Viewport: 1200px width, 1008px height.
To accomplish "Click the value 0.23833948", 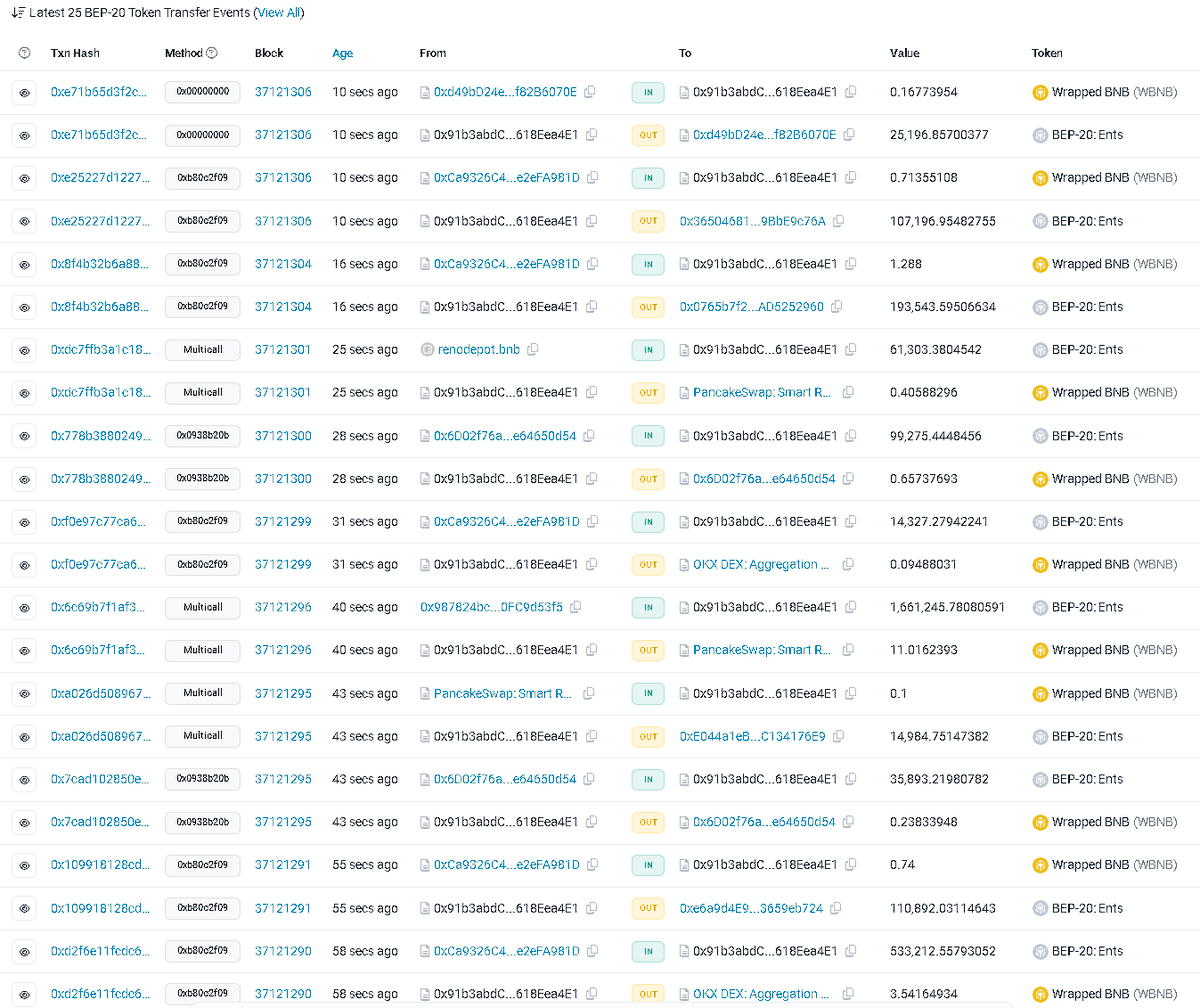I will point(923,822).
